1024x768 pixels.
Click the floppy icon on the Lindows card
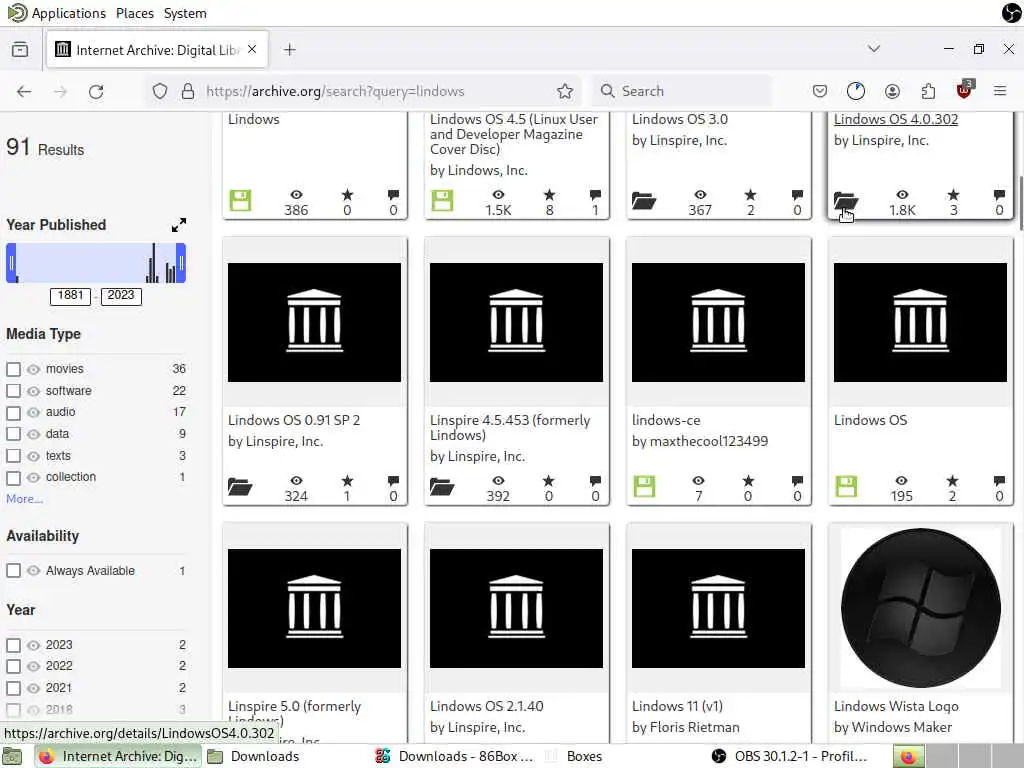[240, 200]
